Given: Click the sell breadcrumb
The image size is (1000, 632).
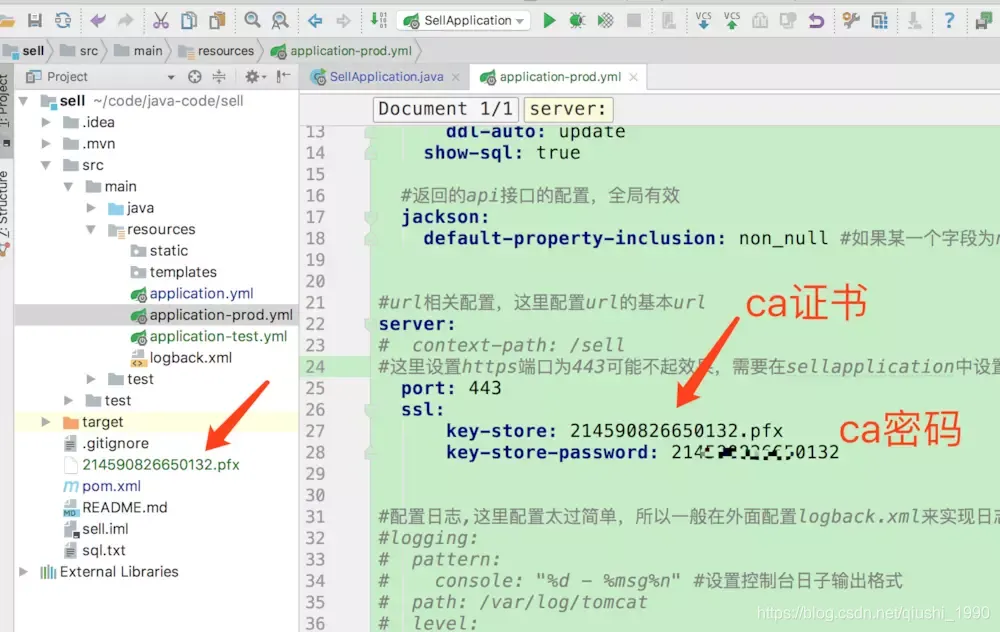Looking at the screenshot, I should tap(25, 50).
